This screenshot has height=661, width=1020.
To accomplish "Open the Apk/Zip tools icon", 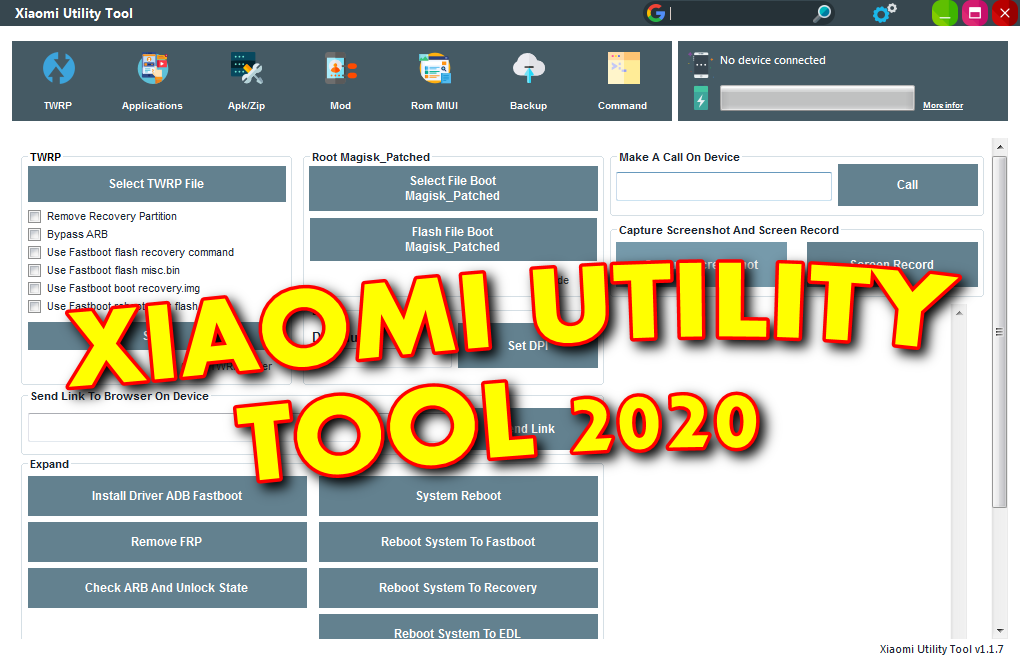I will (247, 68).
